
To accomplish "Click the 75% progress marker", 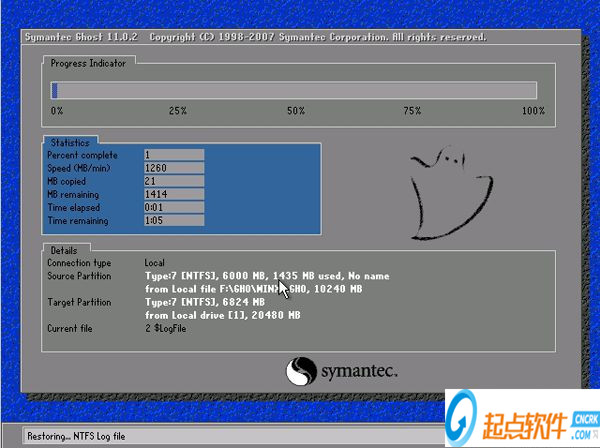I will click(x=412, y=111).
